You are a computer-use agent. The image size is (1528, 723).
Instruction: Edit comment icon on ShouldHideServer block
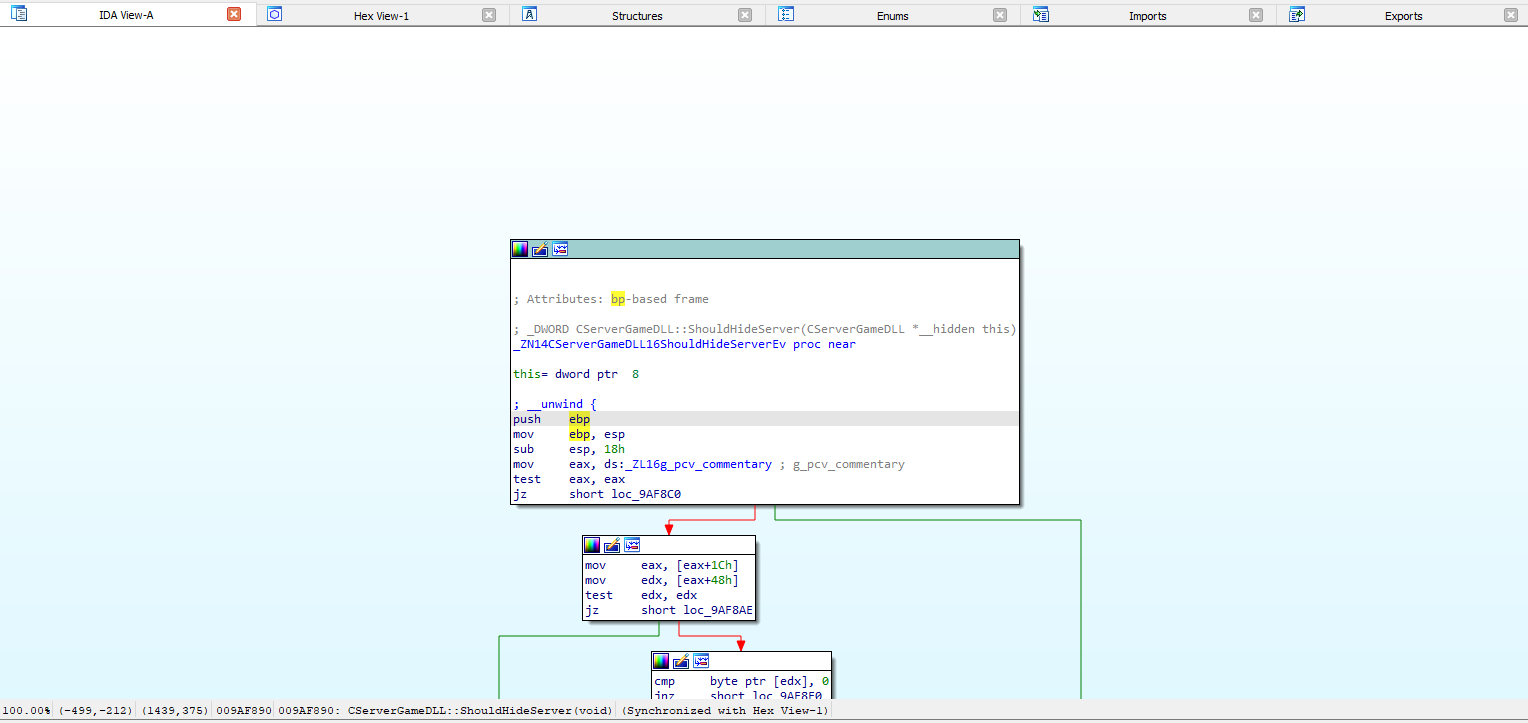pyautogui.click(x=540, y=249)
